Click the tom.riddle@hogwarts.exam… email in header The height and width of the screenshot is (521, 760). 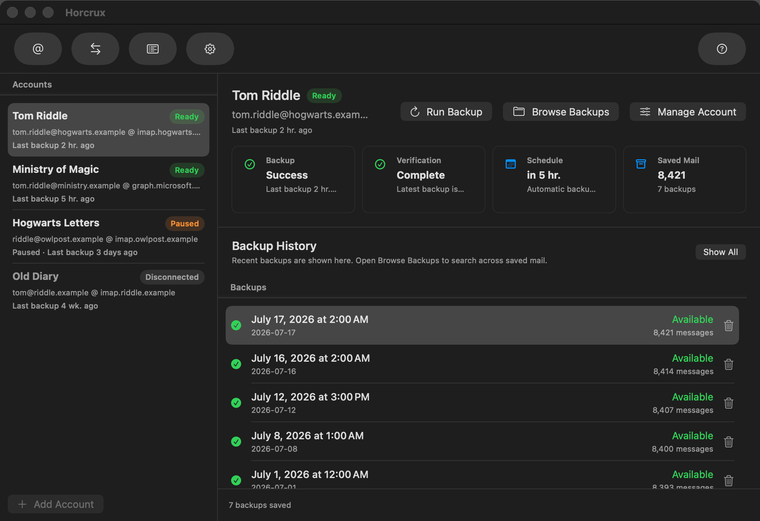coord(300,115)
